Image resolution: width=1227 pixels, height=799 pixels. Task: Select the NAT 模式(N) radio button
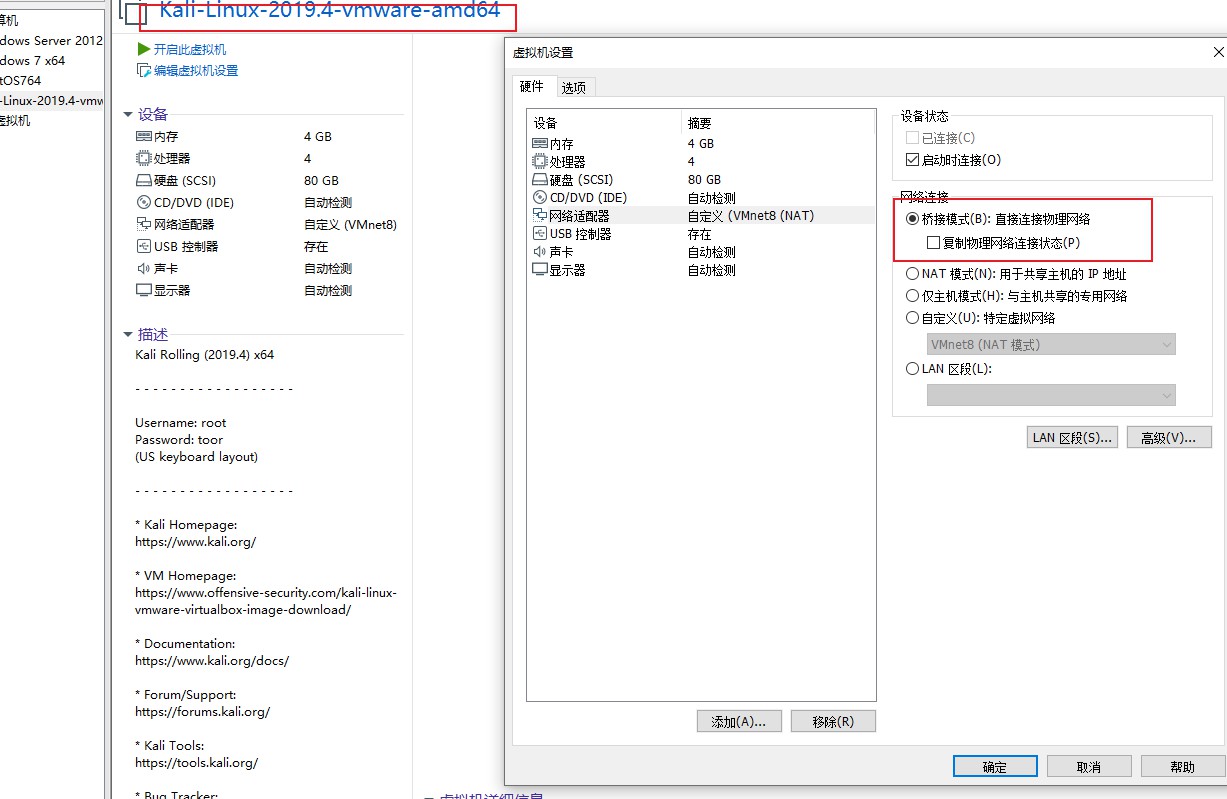click(912, 274)
